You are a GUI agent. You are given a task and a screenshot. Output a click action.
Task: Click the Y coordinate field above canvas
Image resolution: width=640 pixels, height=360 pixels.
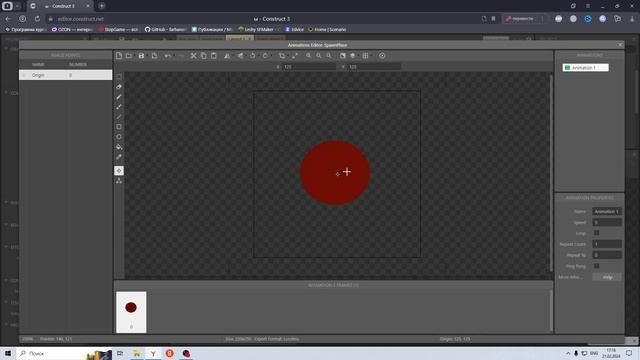coord(374,67)
